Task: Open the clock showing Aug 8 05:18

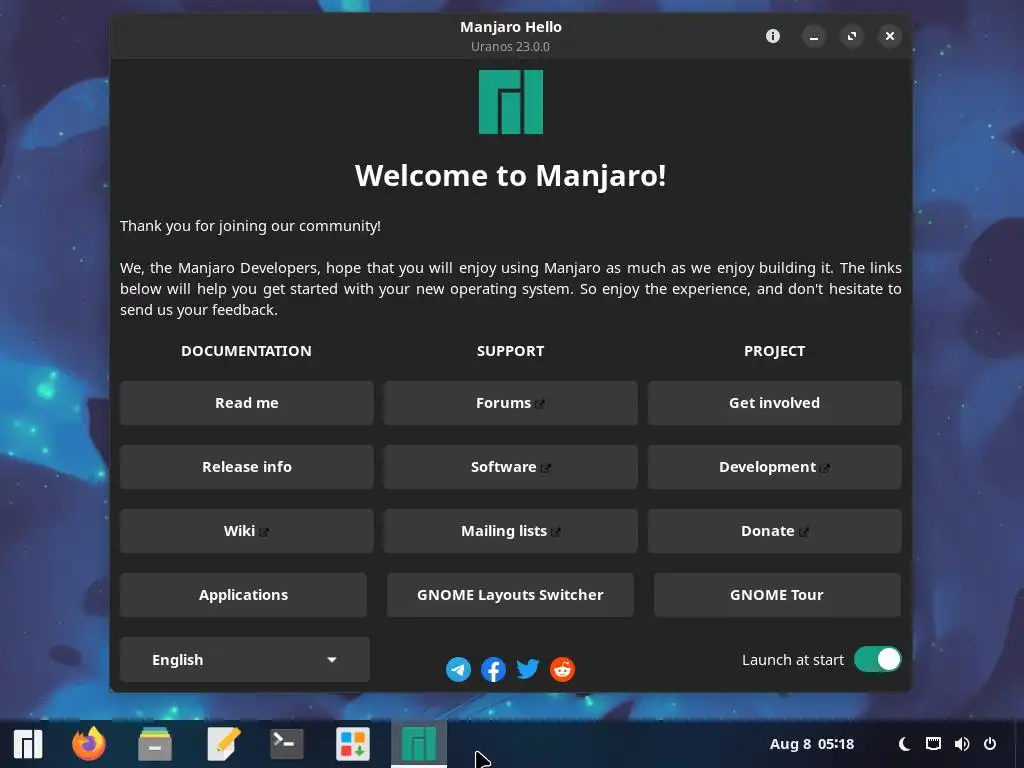Action: [x=812, y=744]
